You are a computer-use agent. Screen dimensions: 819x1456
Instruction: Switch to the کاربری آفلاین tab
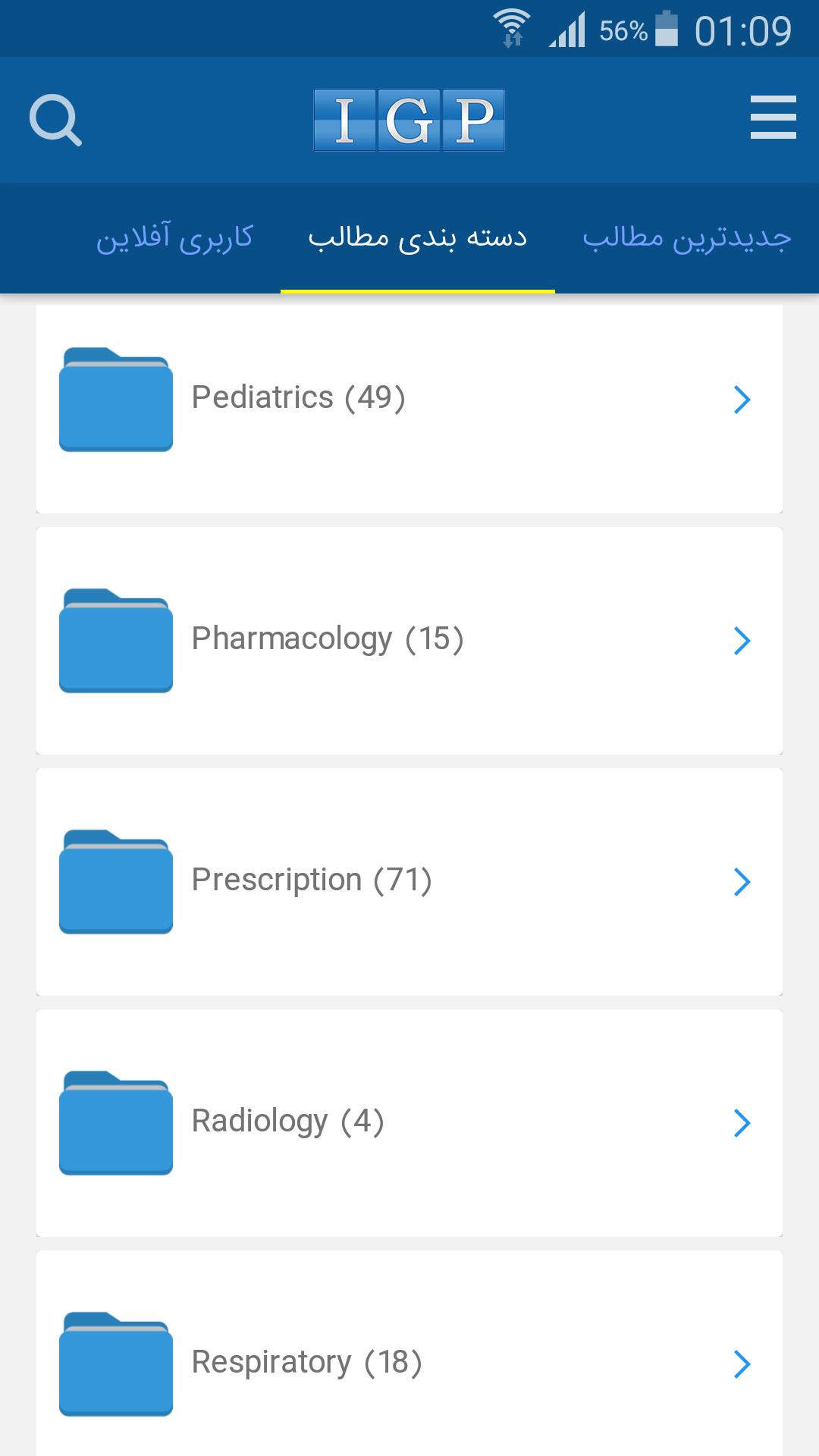point(174,237)
